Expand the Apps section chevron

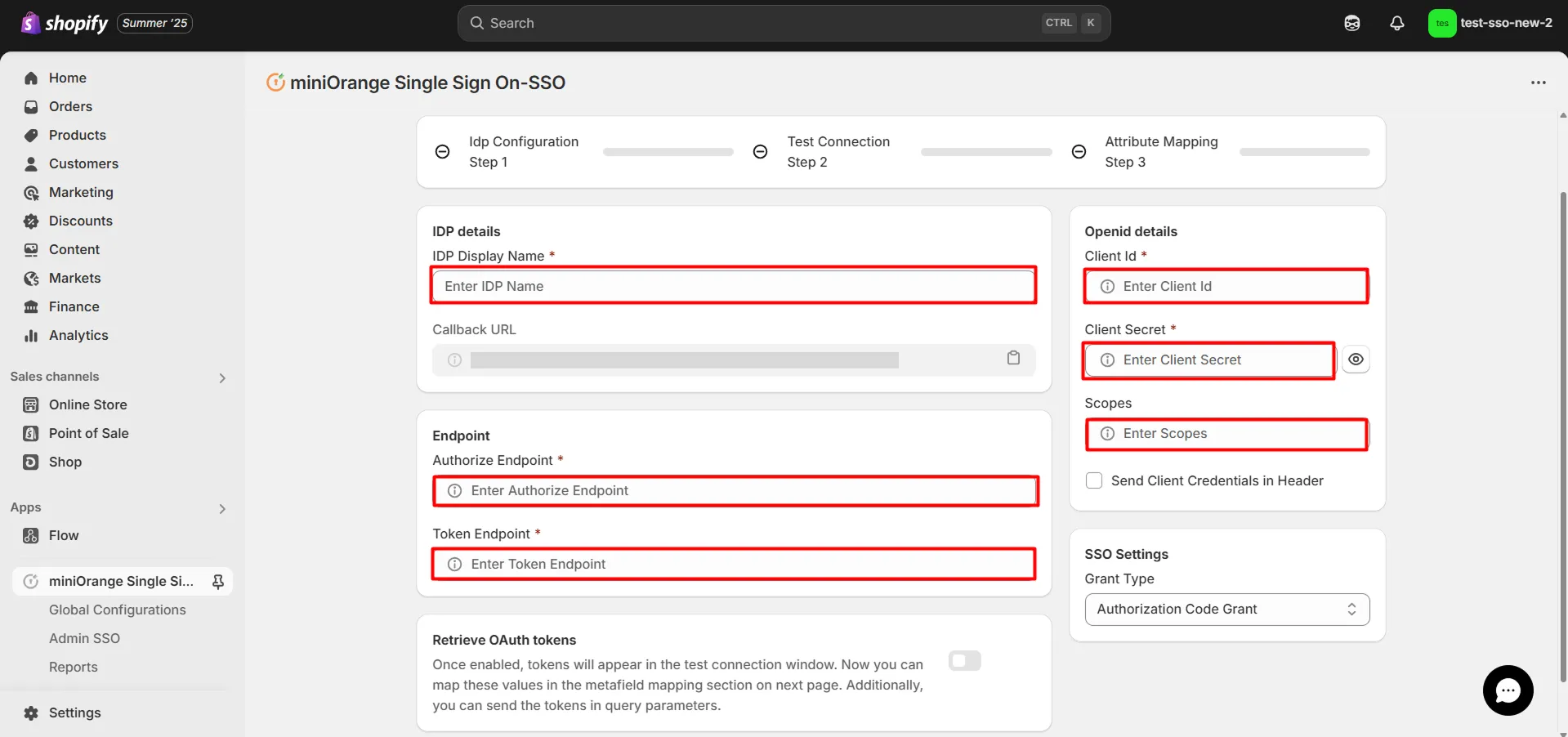pyautogui.click(x=222, y=509)
